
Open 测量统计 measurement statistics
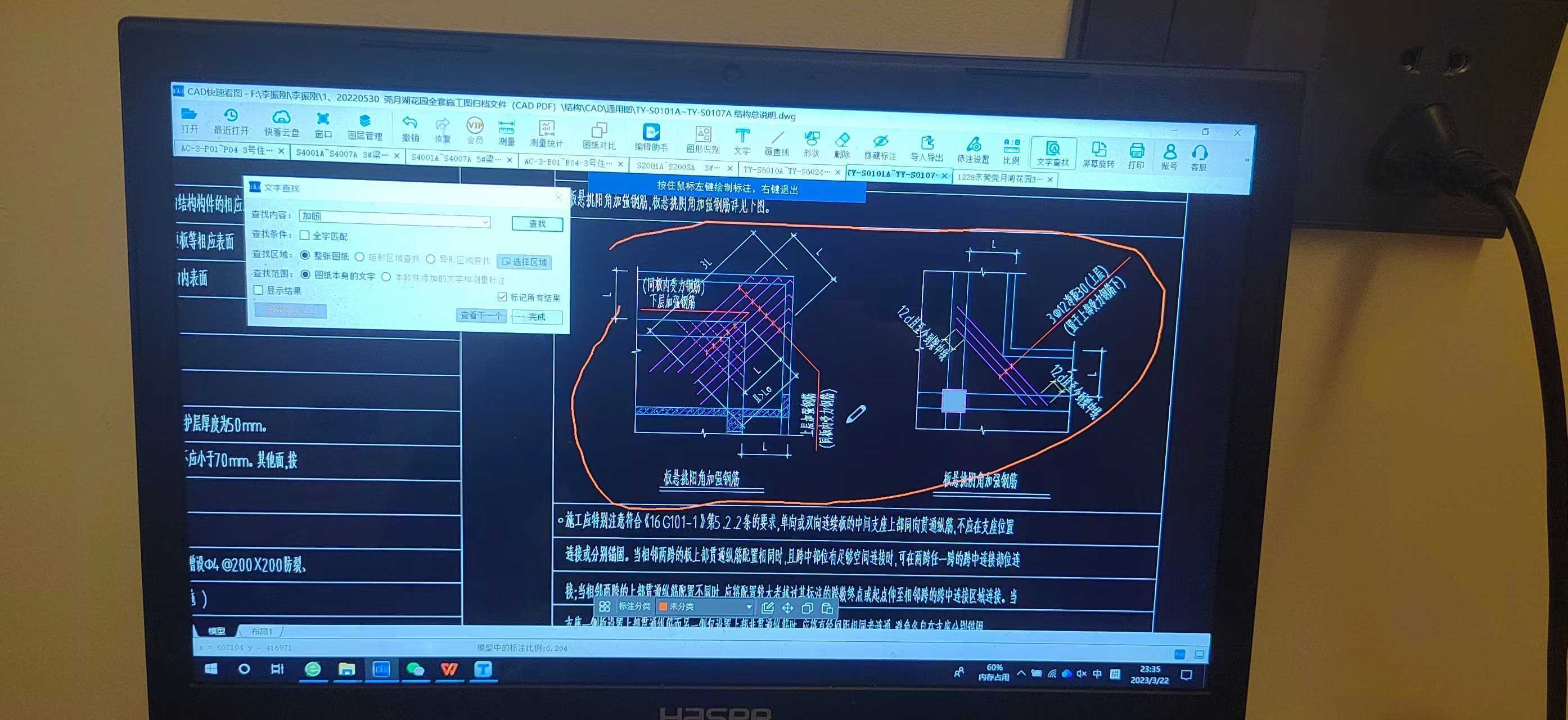(546, 134)
